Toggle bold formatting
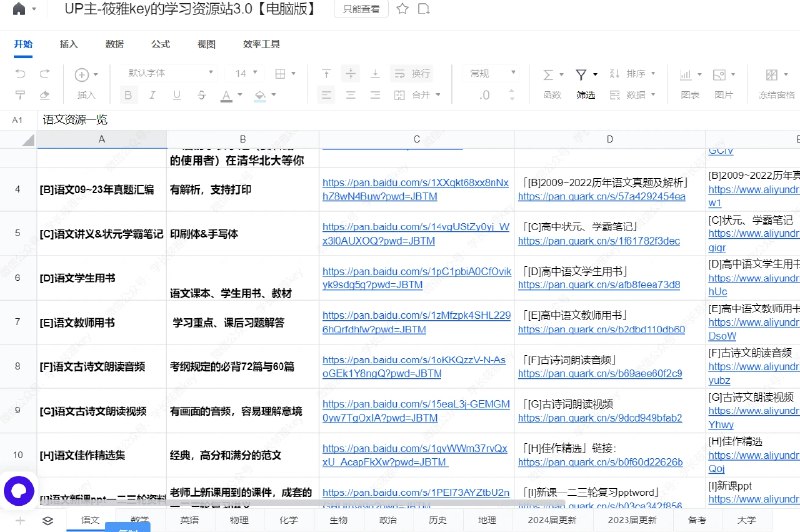The width and height of the screenshot is (800, 532). coord(128,95)
